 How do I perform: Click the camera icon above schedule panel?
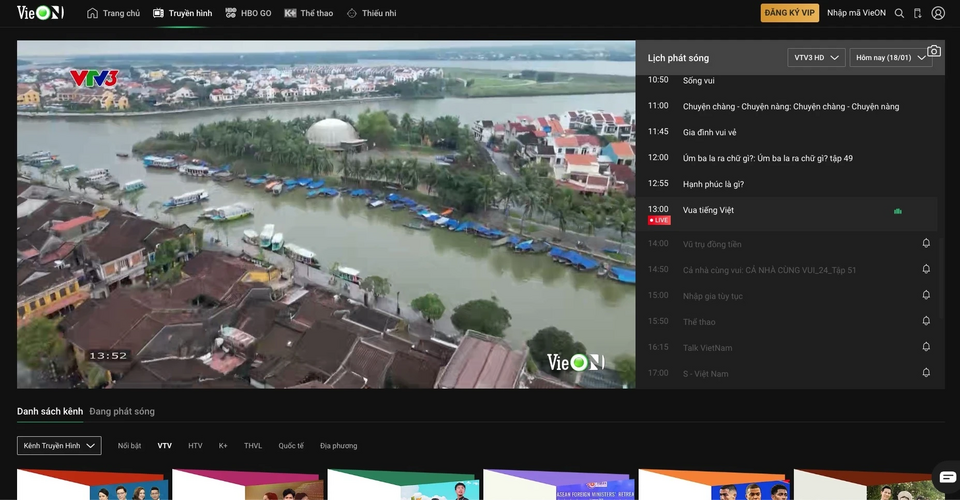tap(934, 51)
